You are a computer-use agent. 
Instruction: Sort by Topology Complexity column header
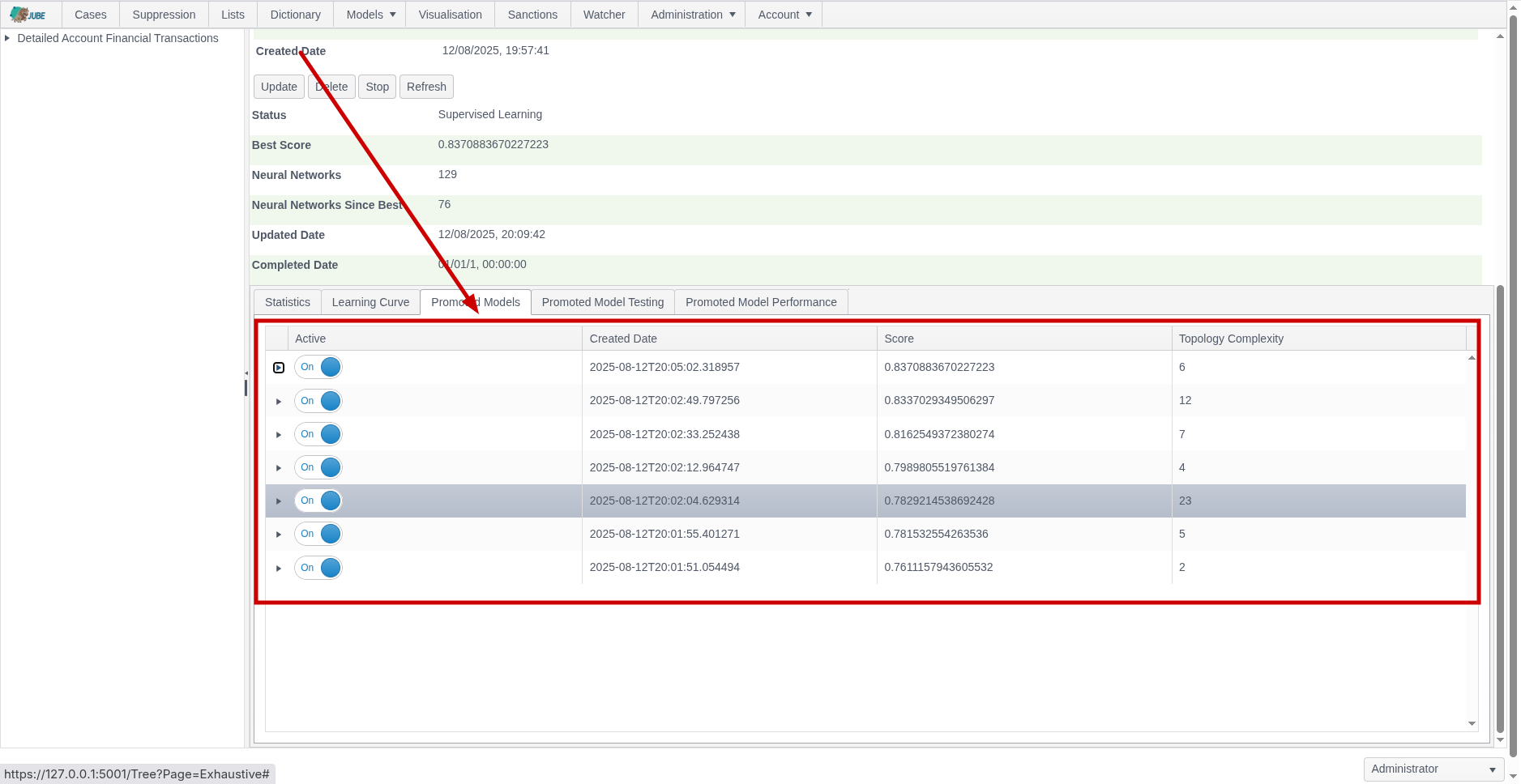coord(1318,339)
